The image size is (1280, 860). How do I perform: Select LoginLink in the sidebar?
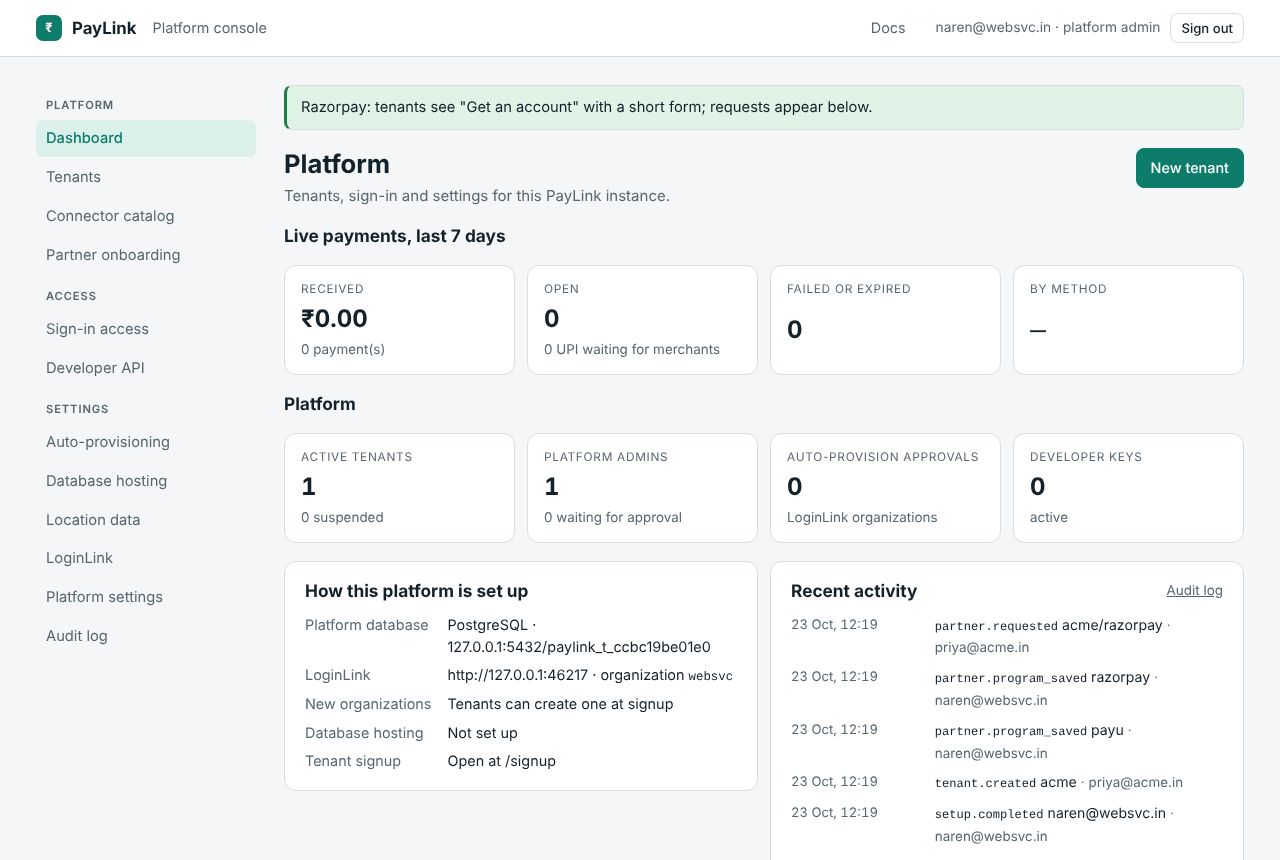click(x=146, y=558)
